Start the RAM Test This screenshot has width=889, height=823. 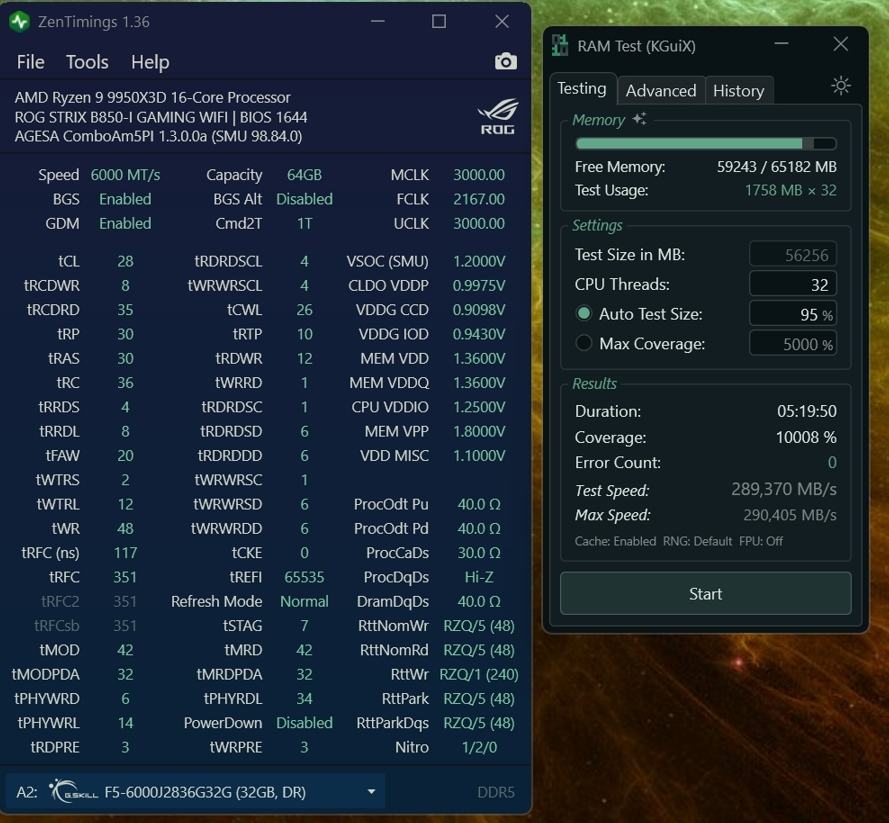(x=705, y=593)
